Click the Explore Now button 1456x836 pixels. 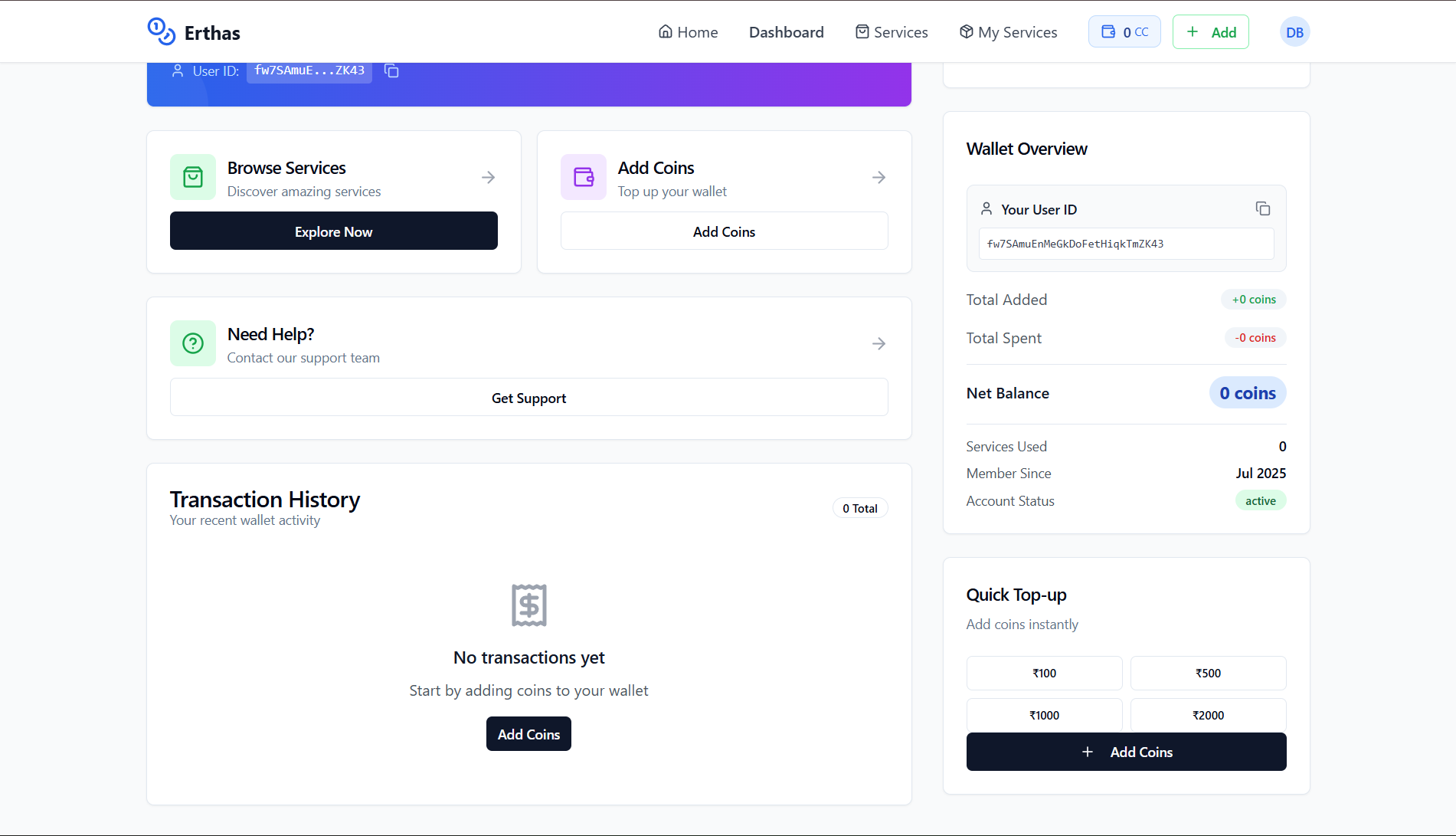(334, 231)
